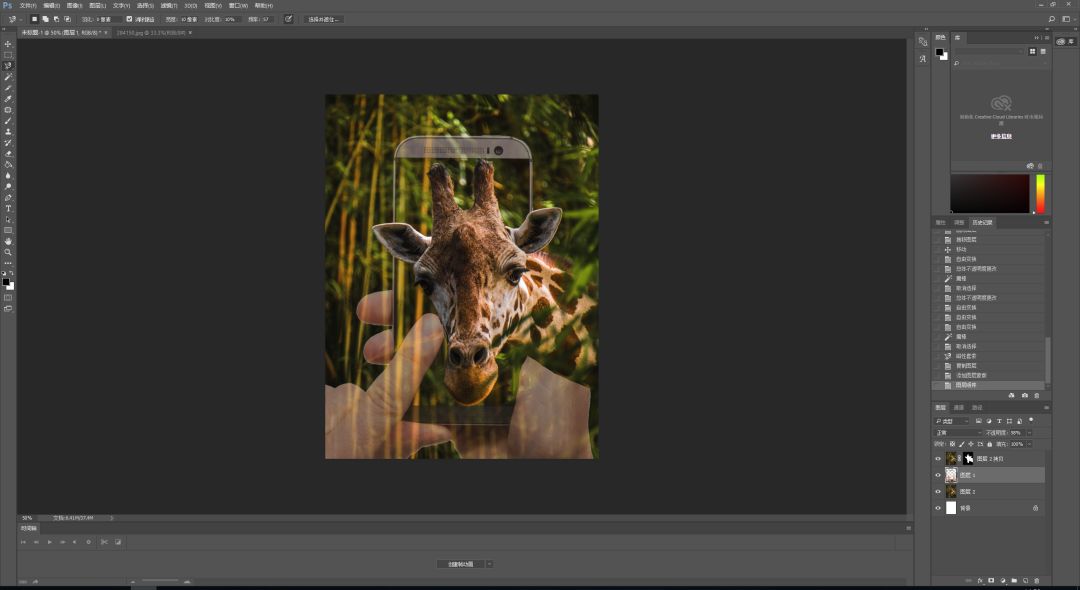Toggle the 消除锯齿 checkbox in options bar

129,19
